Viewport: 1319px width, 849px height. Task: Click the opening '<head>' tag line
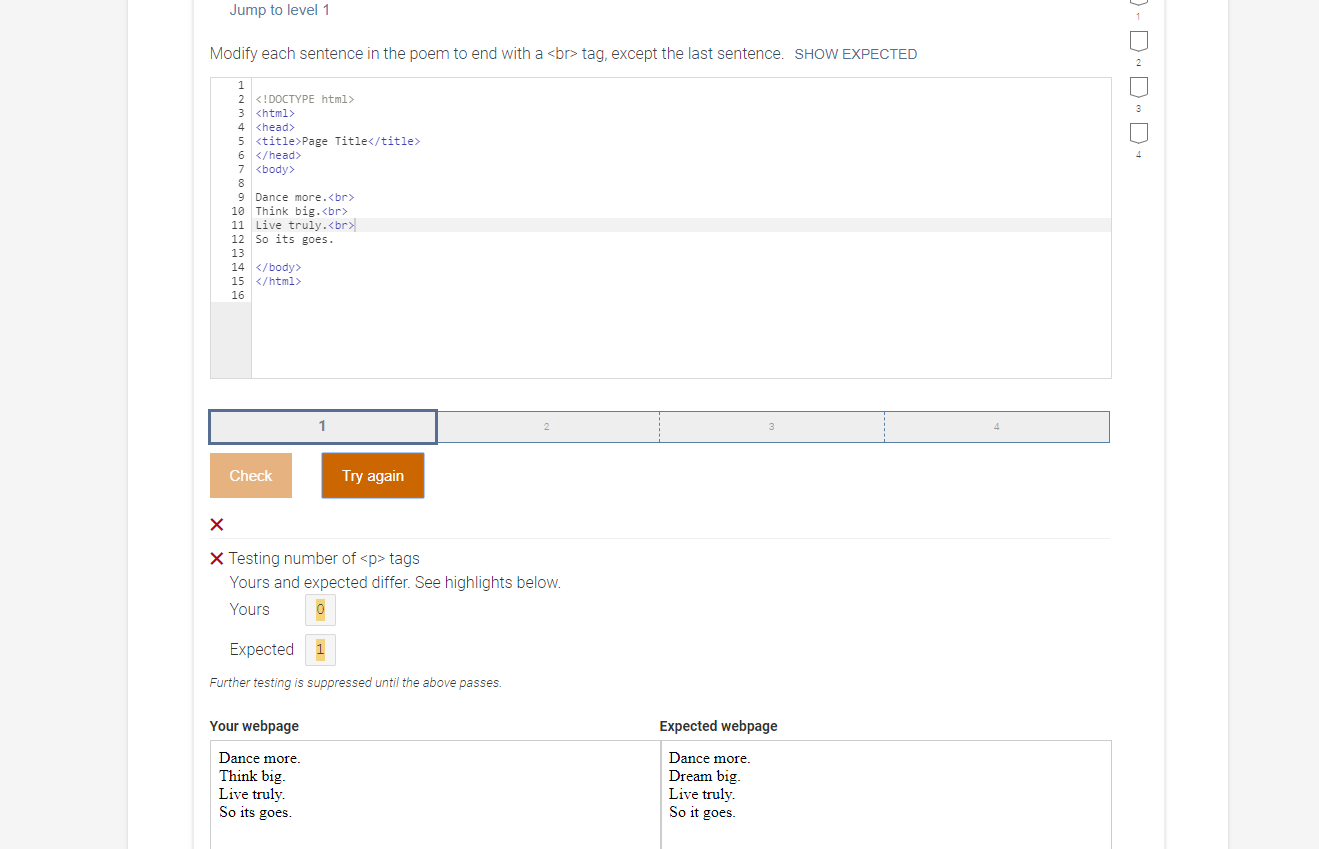[x=275, y=127]
